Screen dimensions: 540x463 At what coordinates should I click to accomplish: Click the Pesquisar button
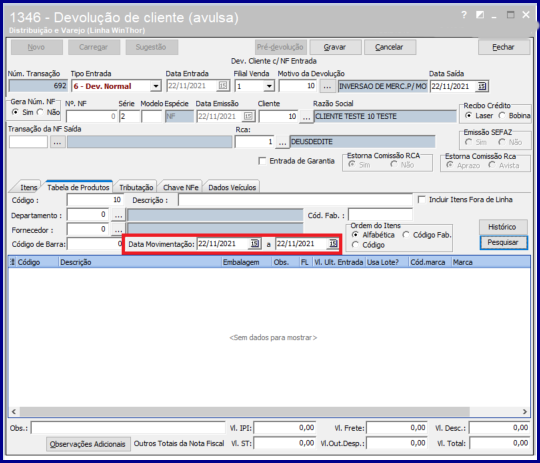503,243
